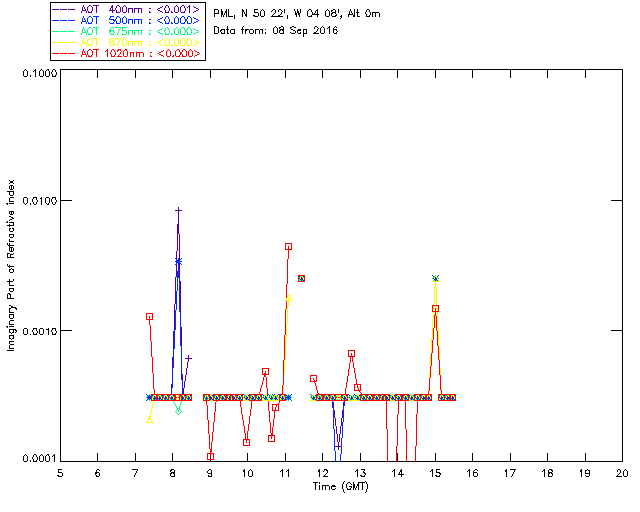Click the red square peak near 12.8 hours
Image resolution: width=640 pixels, height=512 pixels.
click(x=351, y=354)
